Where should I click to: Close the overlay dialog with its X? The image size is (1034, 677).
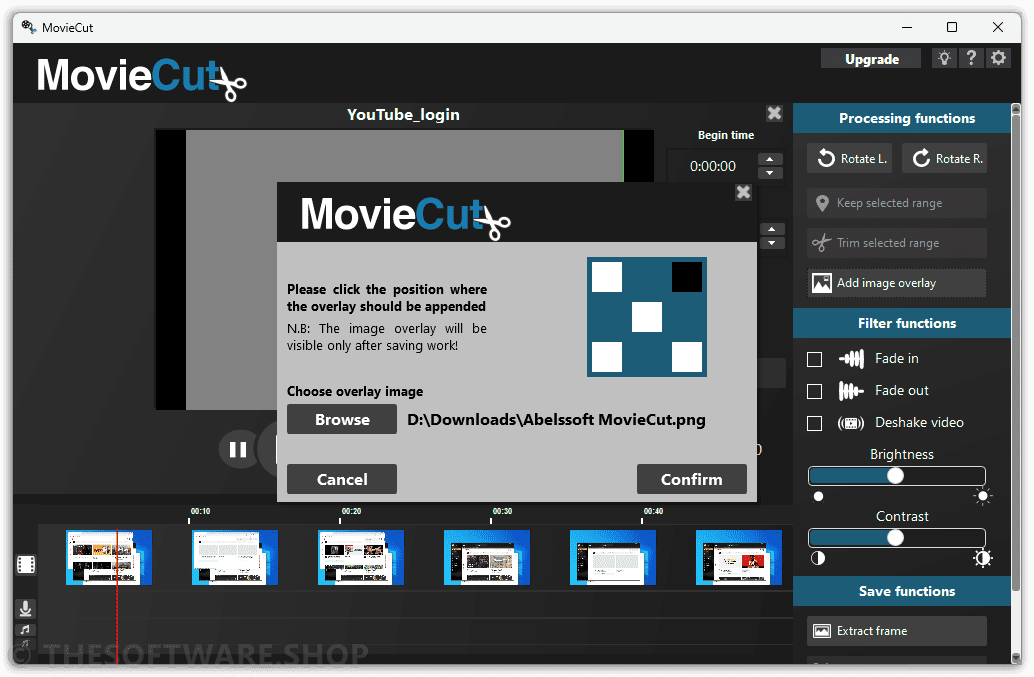point(743,192)
